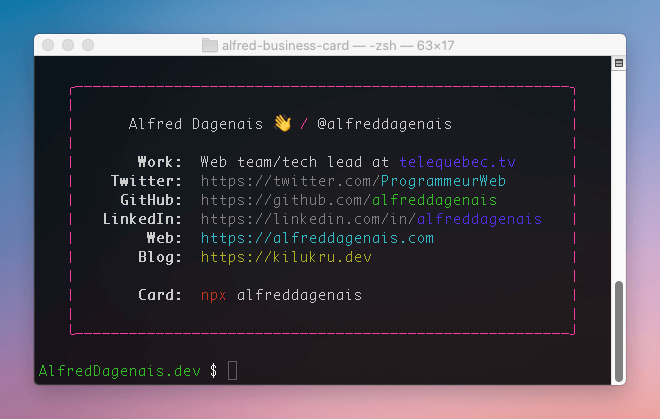The width and height of the screenshot is (660, 419).
Task: Open the kilukru.dev blog link
Action: pyautogui.click(x=286, y=257)
